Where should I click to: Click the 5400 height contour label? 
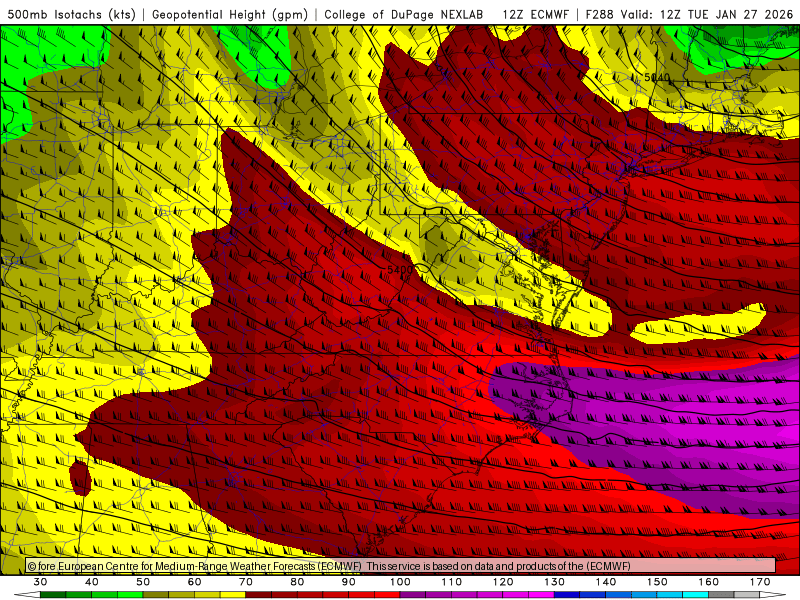coord(400,269)
